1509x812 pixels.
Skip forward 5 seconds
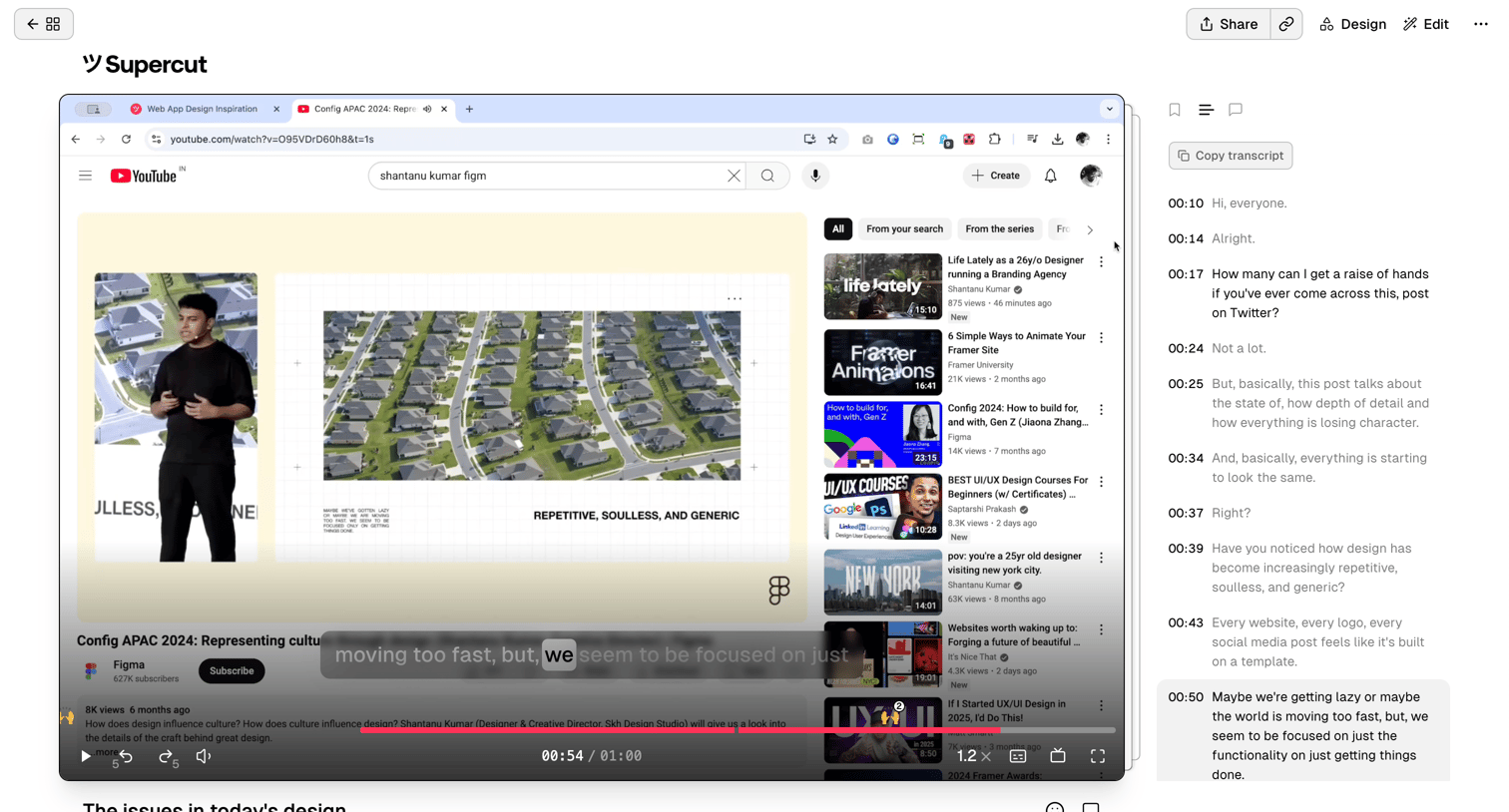168,757
